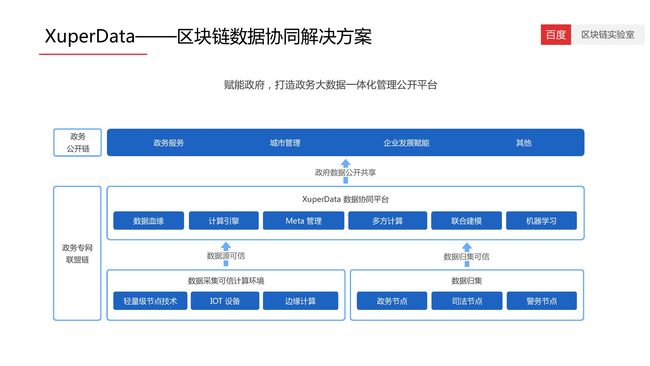Click the 政府数据公开共享 label

click(345, 172)
